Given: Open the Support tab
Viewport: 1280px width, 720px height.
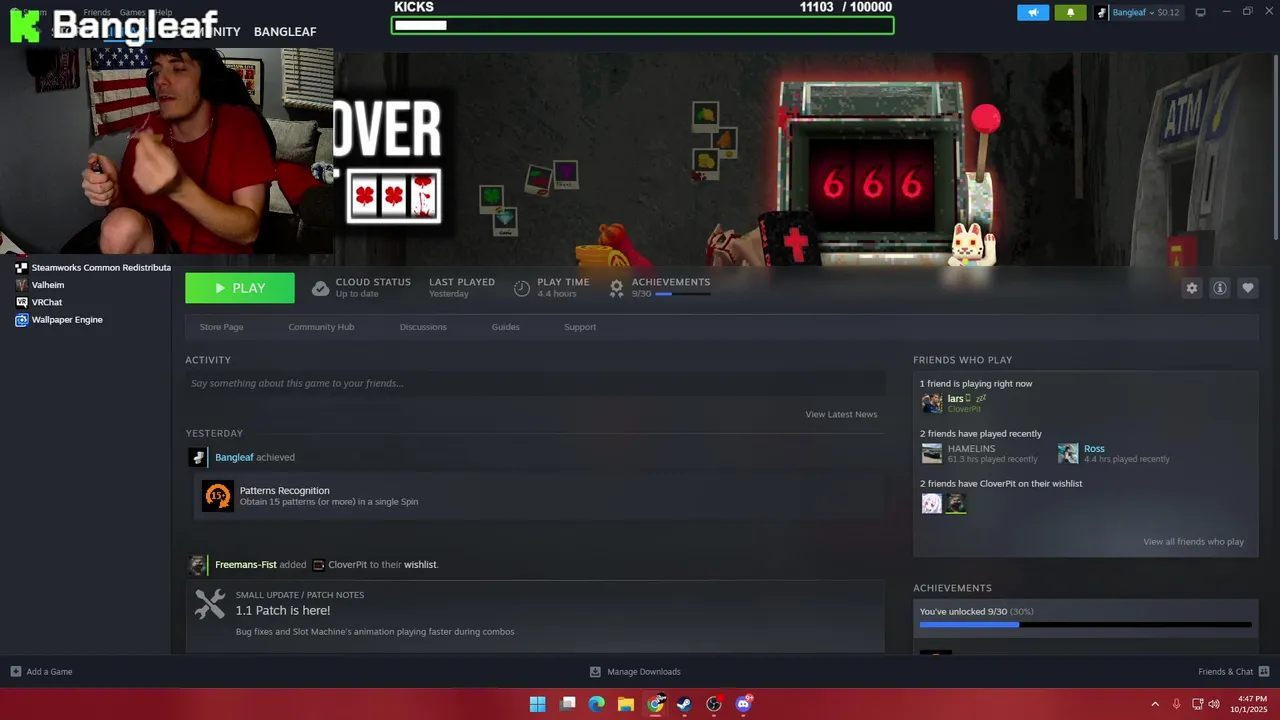Looking at the screenshot, I should coord(580,327).
